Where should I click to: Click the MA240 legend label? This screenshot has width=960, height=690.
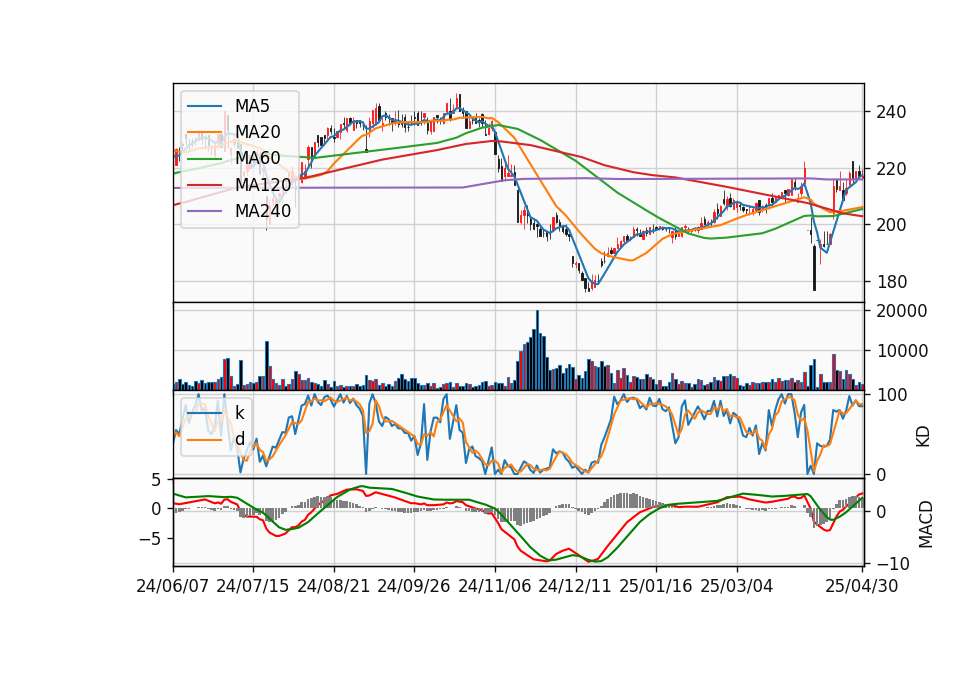tap(263, 211)
